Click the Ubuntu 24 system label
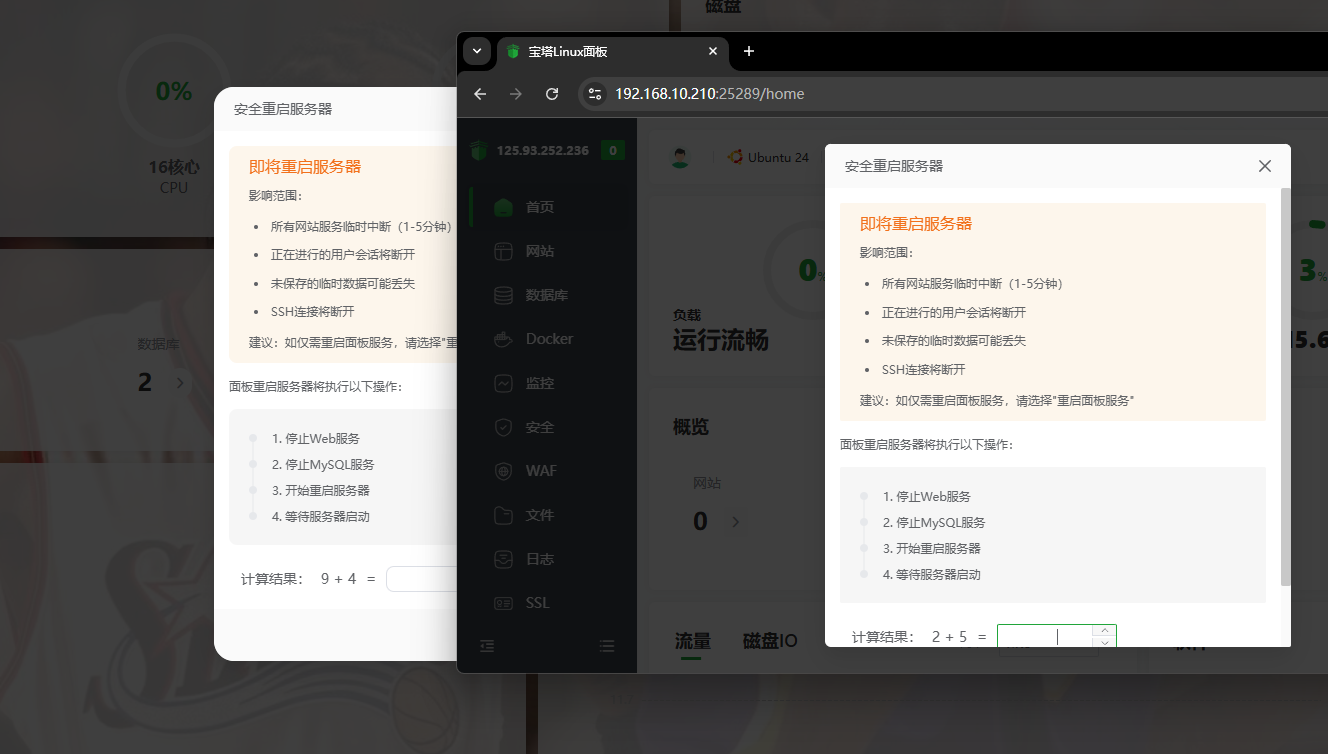This screenshot has width=1328, height=754. 769,157
